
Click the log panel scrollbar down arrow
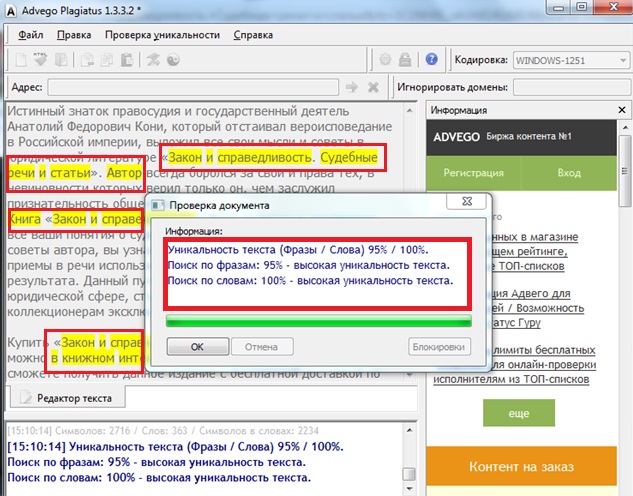(x=409, y=489)
